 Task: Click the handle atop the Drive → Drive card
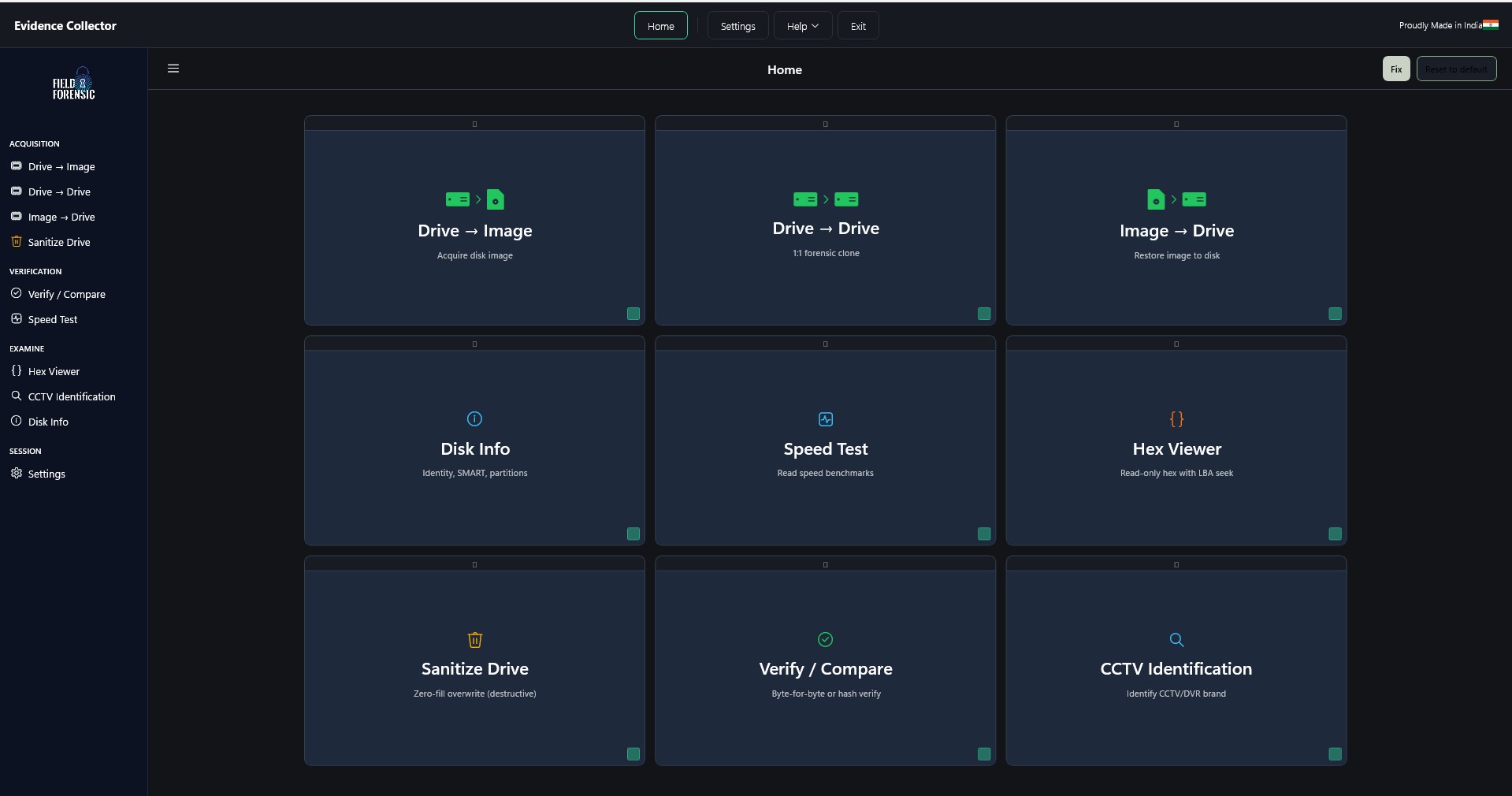(x=825, y=124)
